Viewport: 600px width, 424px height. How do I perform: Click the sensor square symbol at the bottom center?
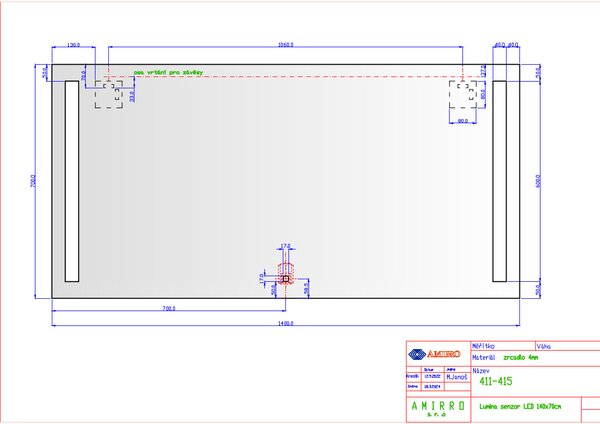(286, 279)
